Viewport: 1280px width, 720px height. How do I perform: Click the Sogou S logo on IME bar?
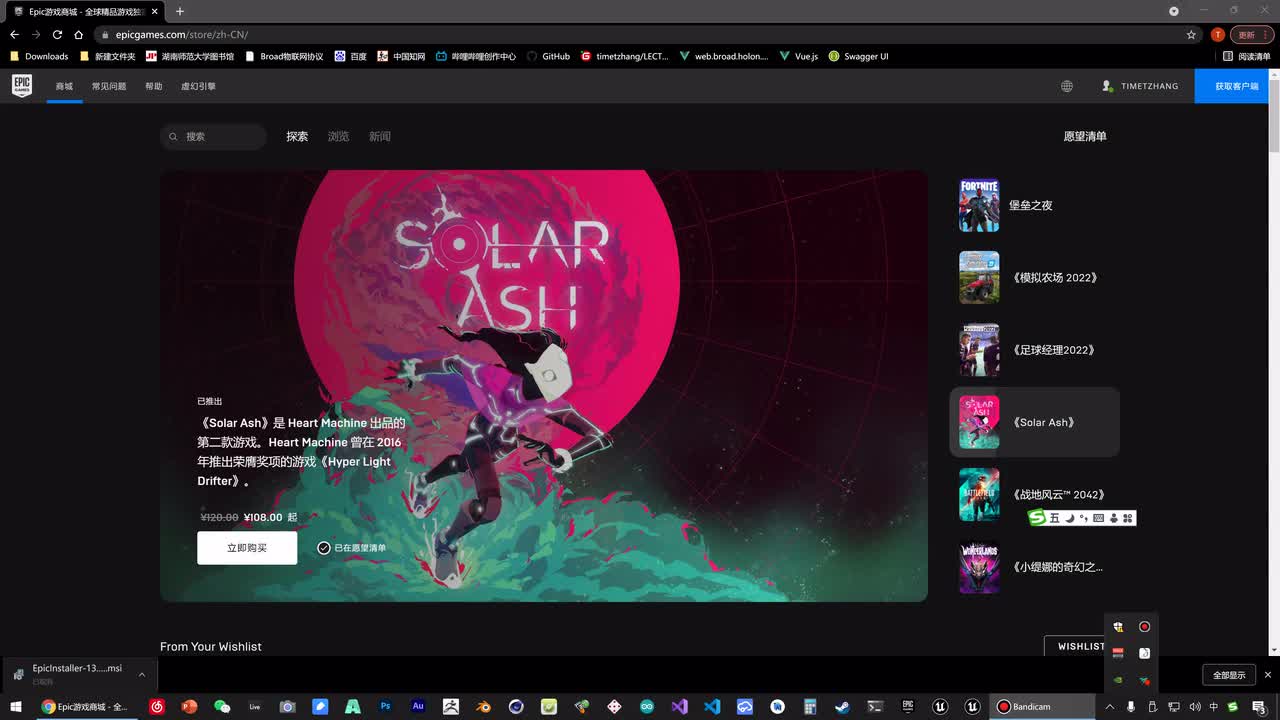click(x=1037, y=518)
